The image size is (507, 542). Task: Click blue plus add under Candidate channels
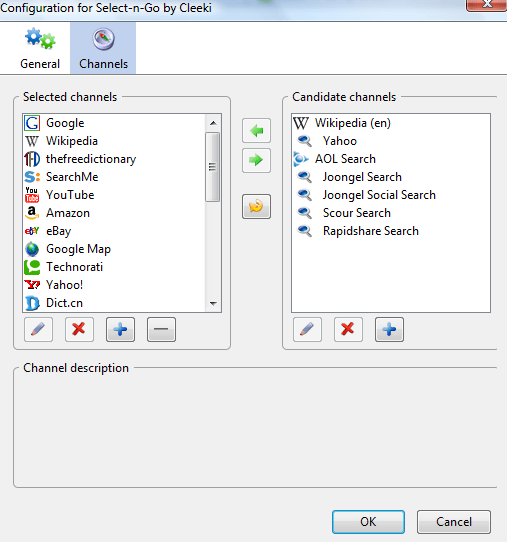coord(389,329)
